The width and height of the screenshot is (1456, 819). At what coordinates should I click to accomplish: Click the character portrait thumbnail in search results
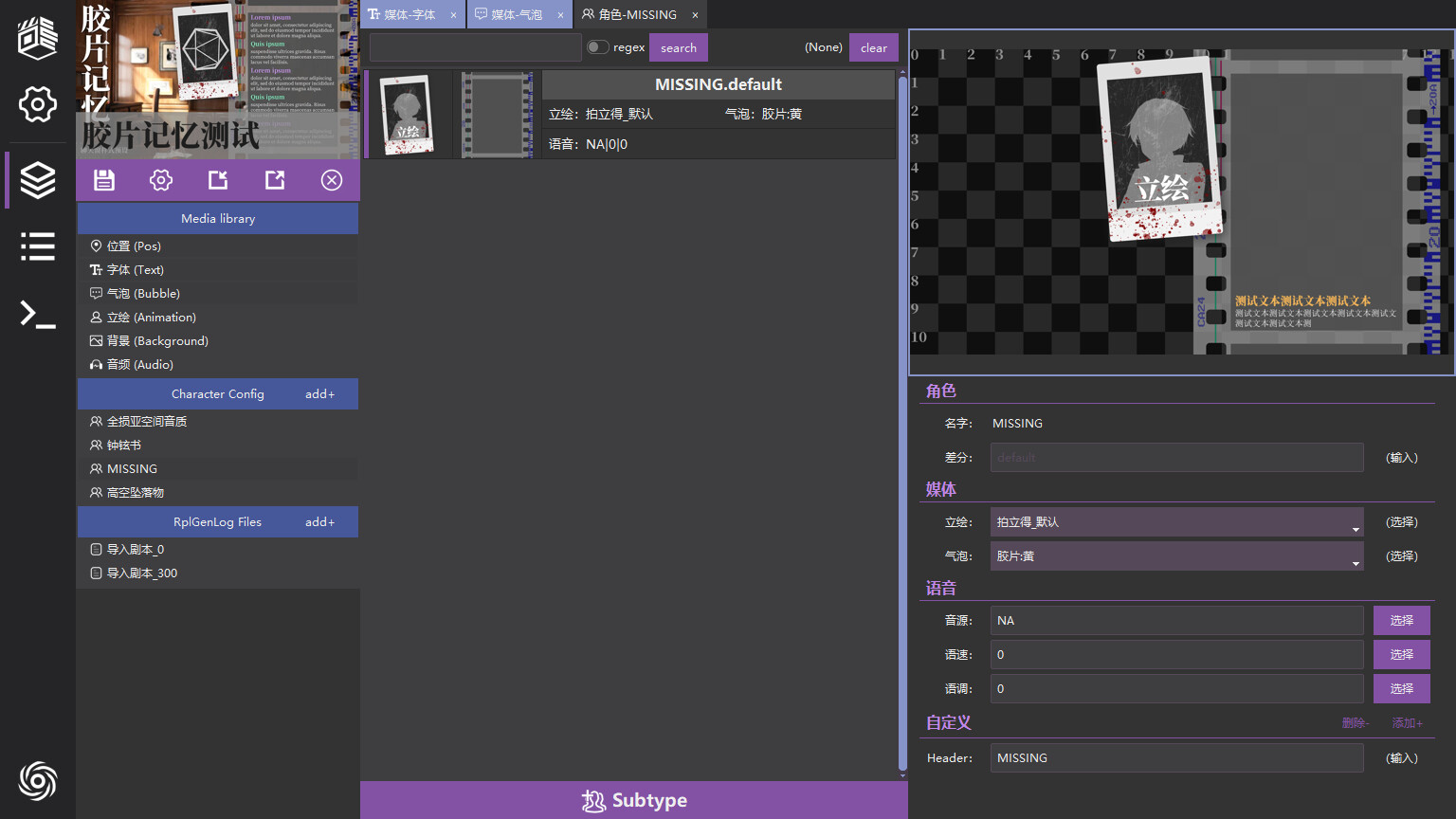[408, 114]
